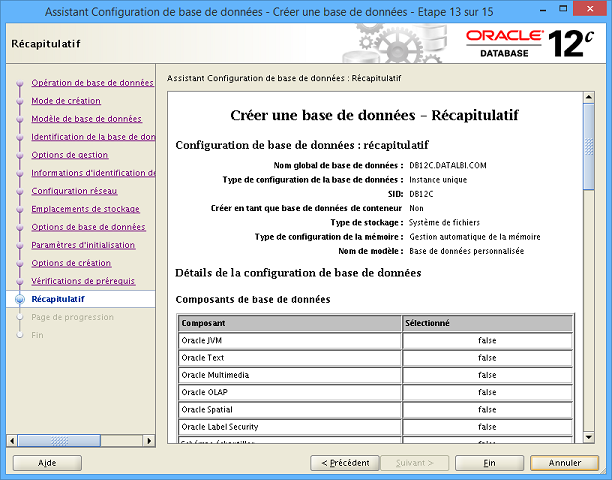
Task: Return to Vérifications de prérequis step
Action: pyautogui.click(x=83, y=281)
